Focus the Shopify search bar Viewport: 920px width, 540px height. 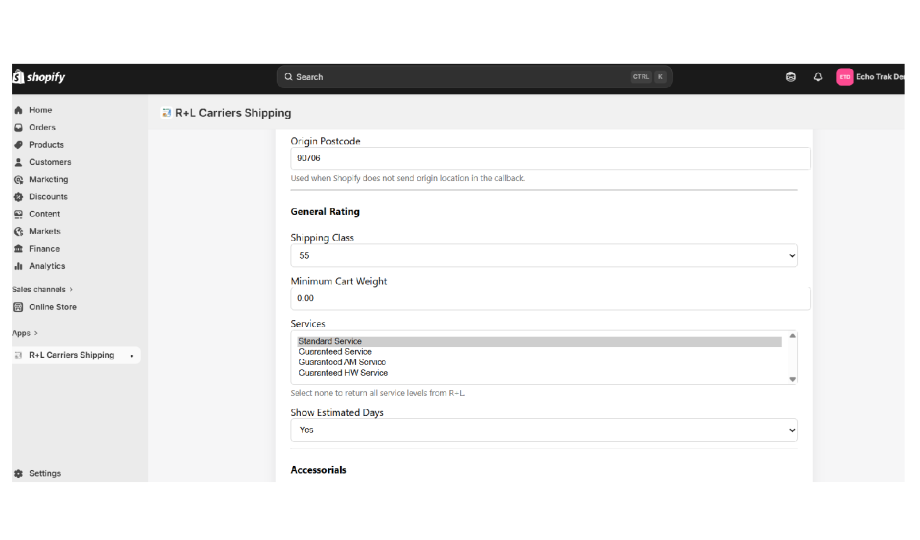474,77
